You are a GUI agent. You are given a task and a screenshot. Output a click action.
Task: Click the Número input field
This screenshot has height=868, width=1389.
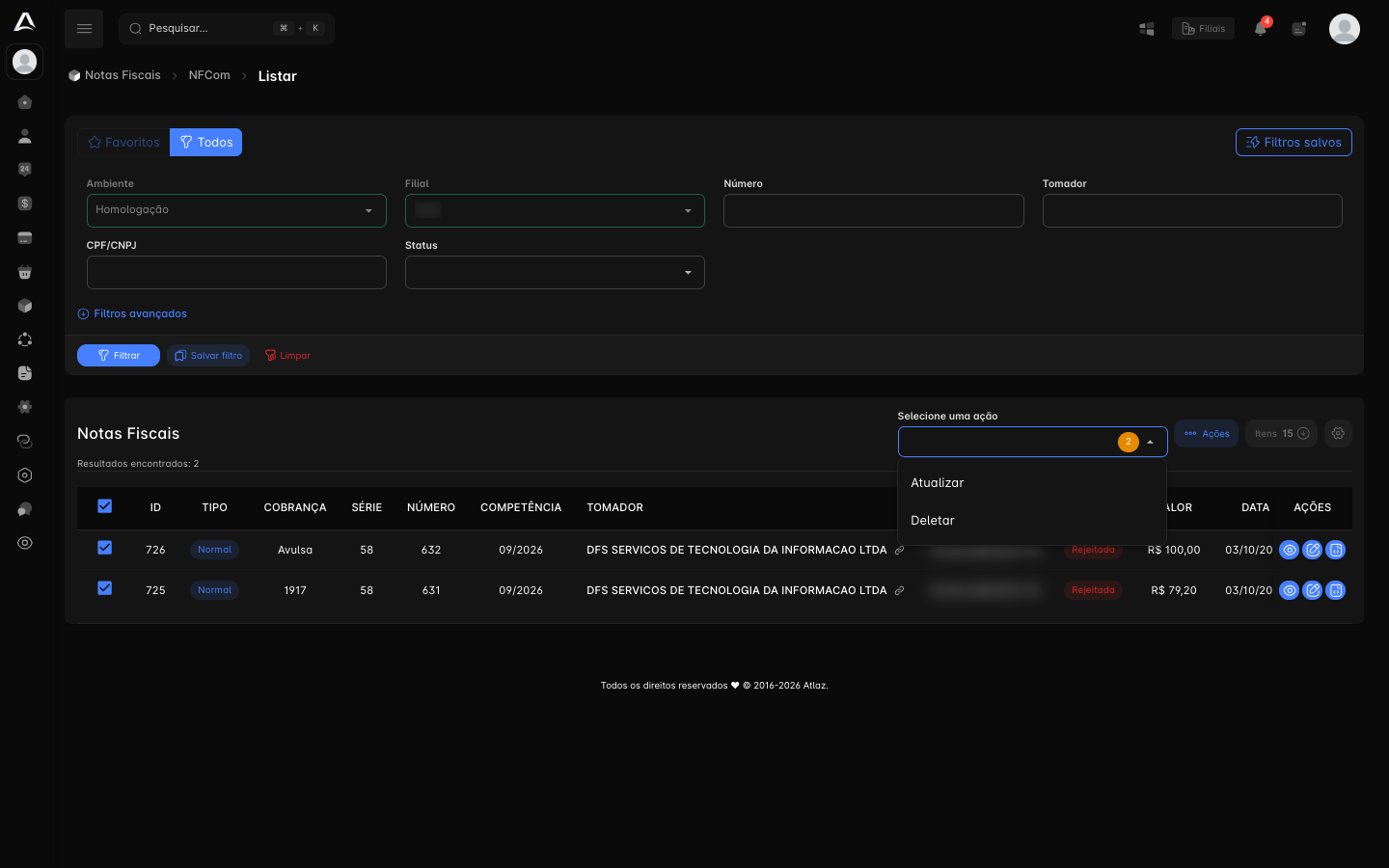coord(874,210)
